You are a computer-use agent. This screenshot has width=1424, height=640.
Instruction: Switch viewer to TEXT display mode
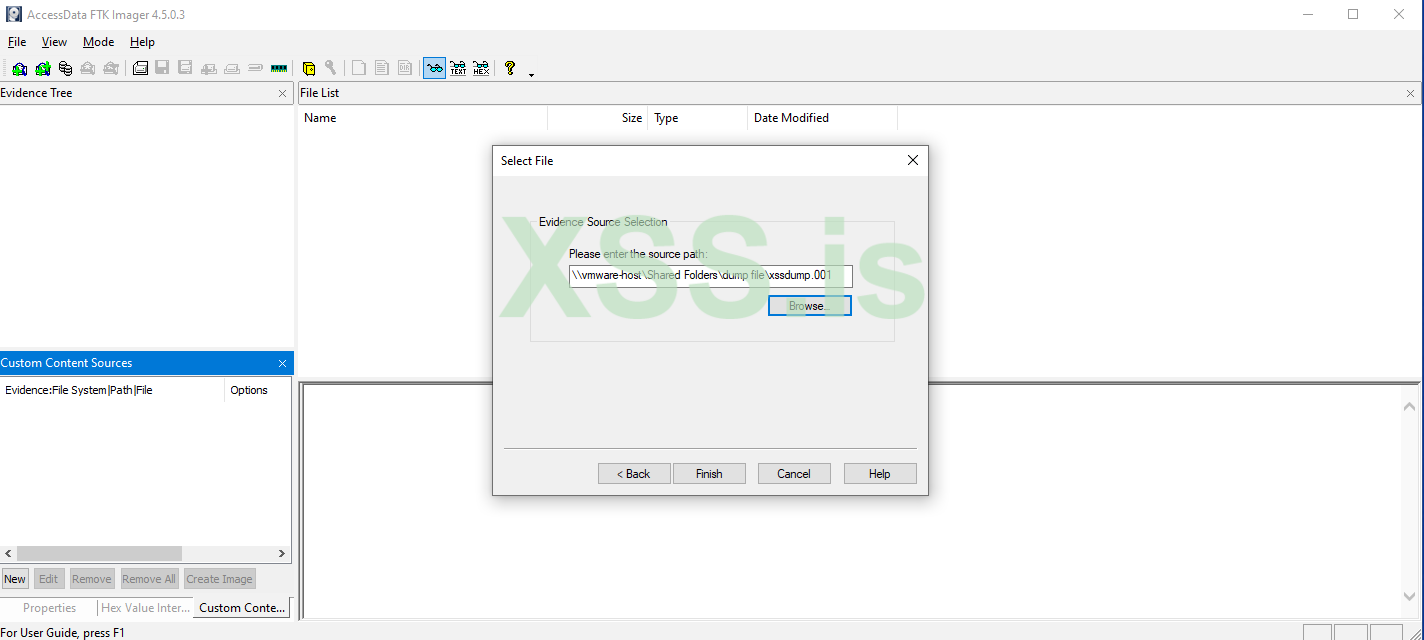point(458,67)
